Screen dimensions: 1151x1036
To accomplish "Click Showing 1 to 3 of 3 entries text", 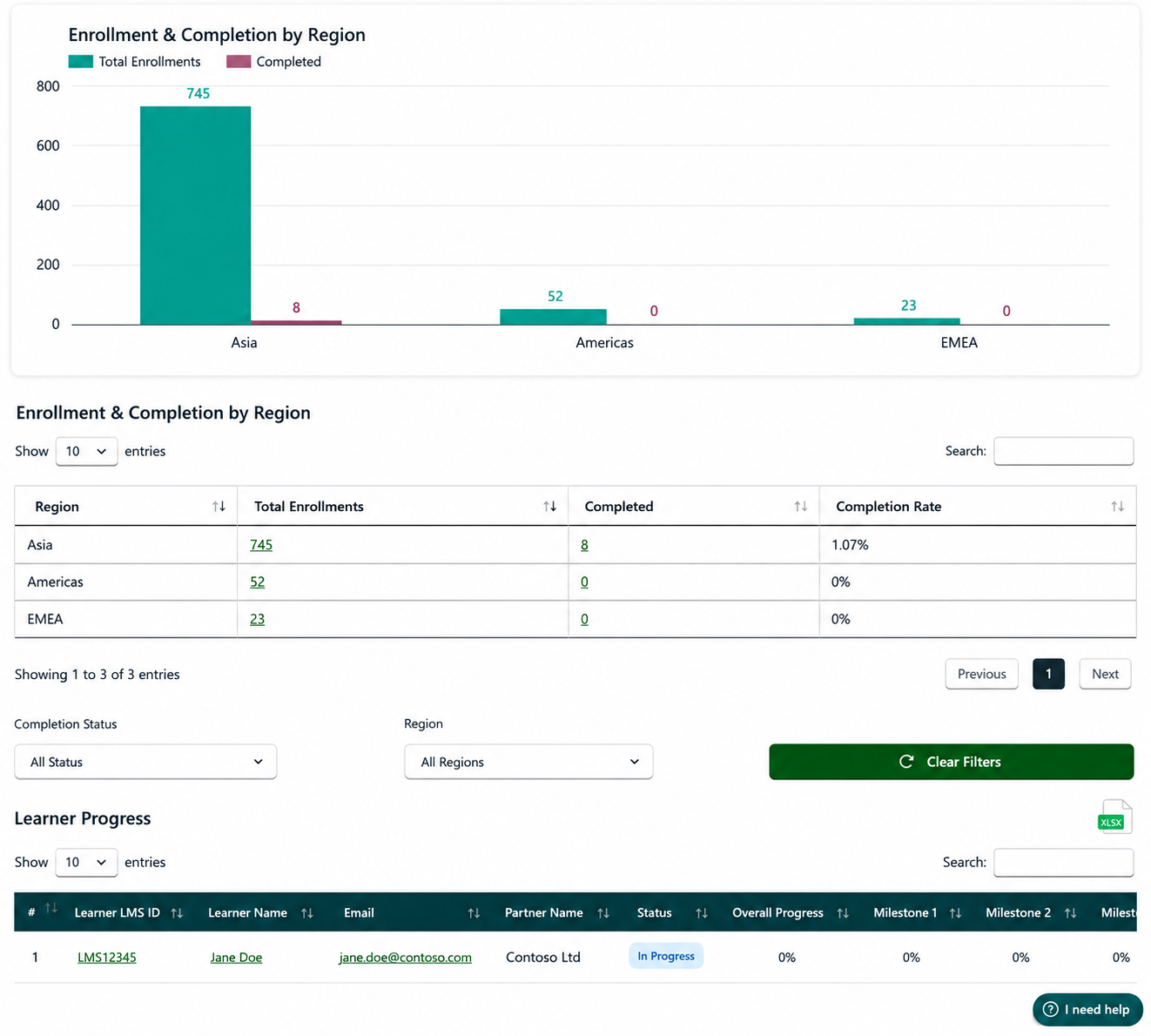I will click(98, 675).
